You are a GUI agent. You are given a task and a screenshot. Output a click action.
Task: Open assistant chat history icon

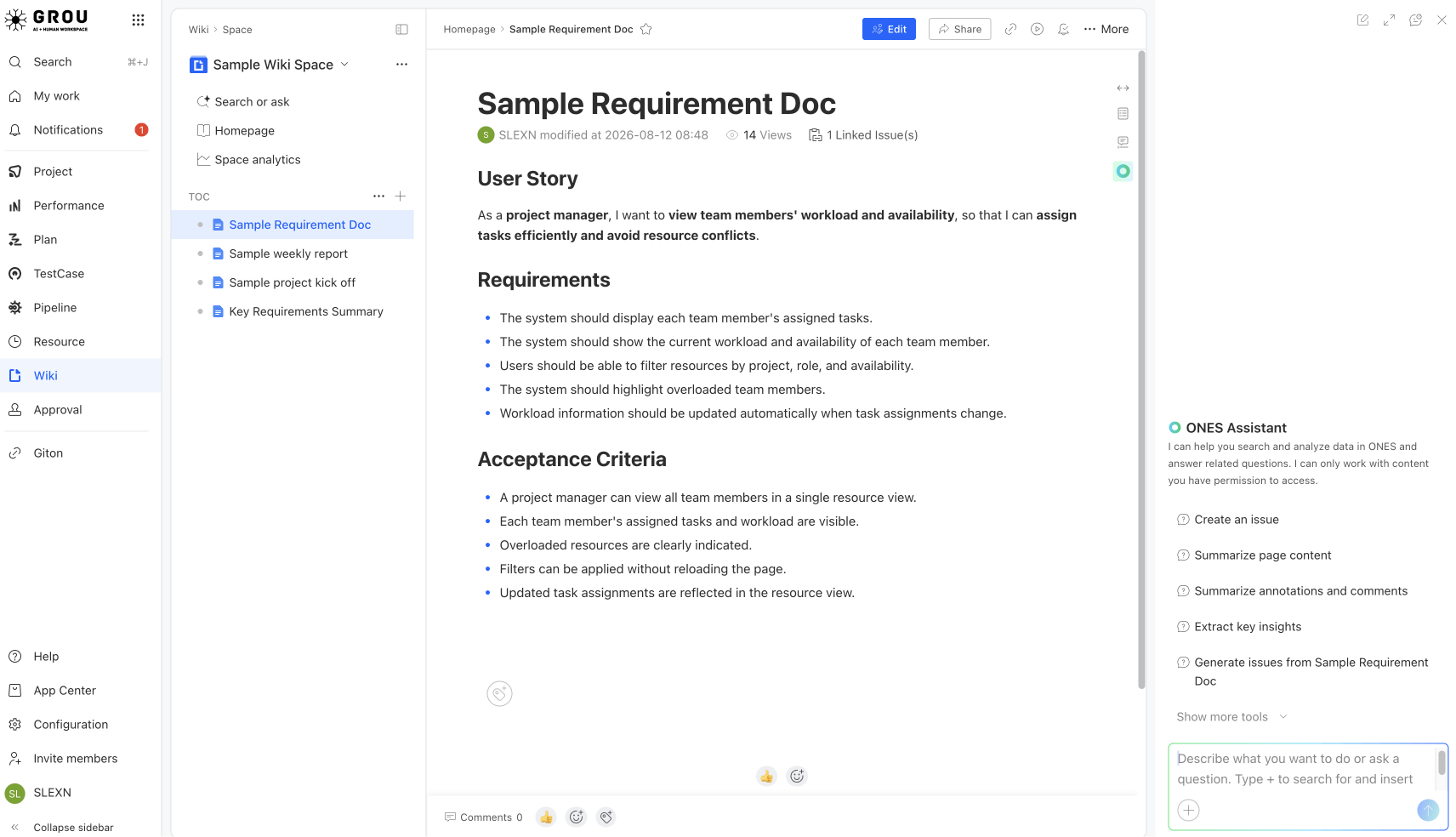click(x=1415, y=20)
